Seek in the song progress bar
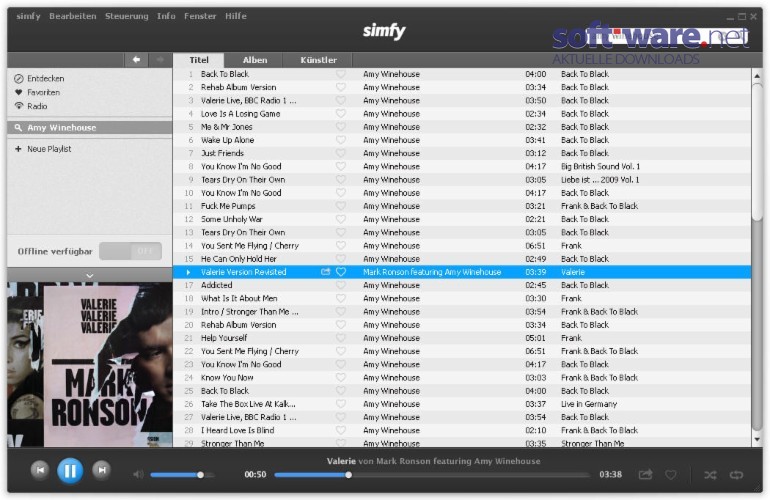This screenshot has height=500, width=770. [x=432, y=475]
